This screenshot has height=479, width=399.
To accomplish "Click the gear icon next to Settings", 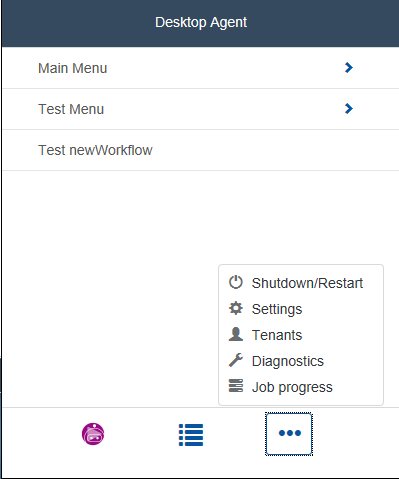I will (x=236, y=308).
